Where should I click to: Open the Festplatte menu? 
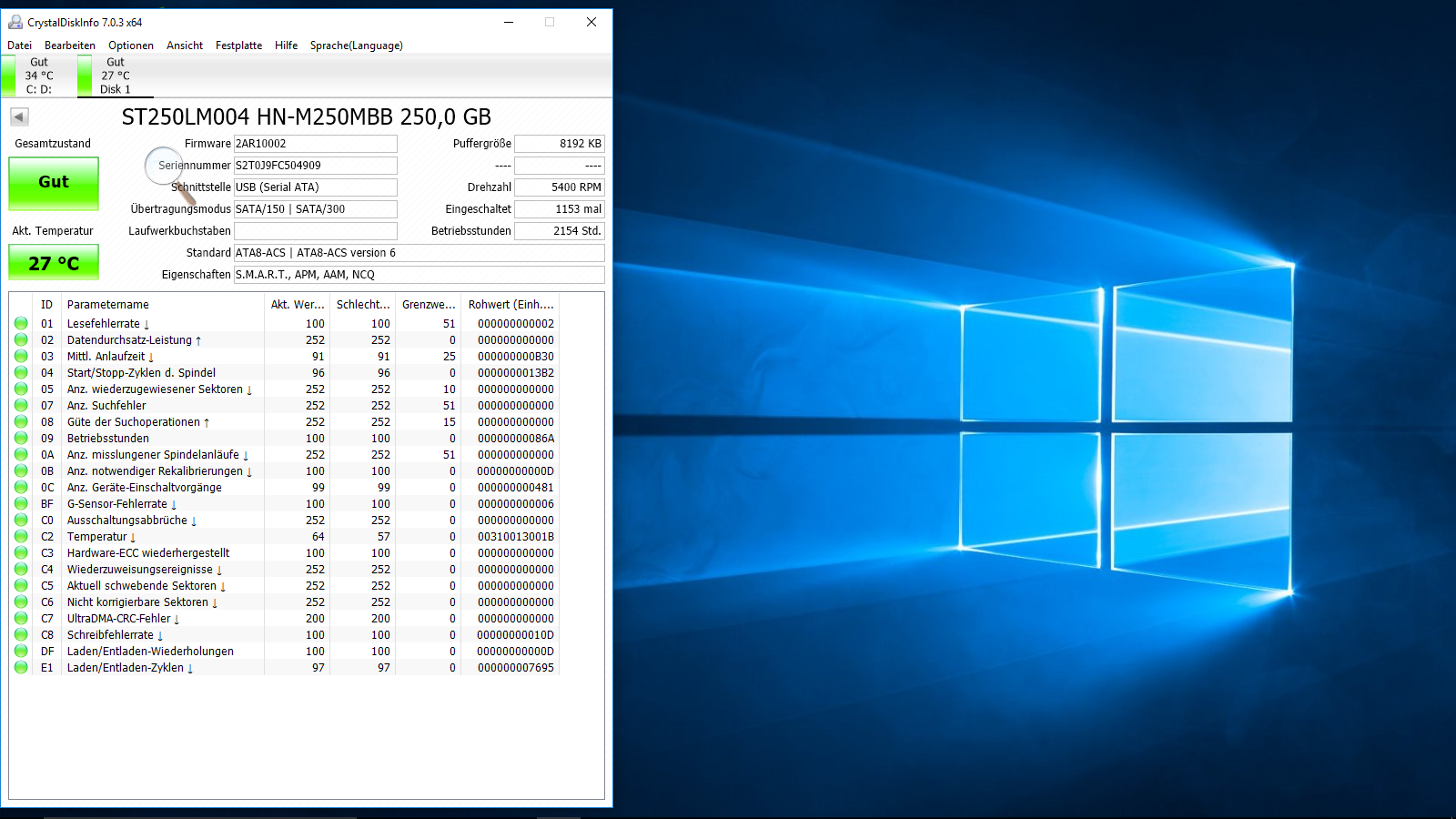click(238, 45)
